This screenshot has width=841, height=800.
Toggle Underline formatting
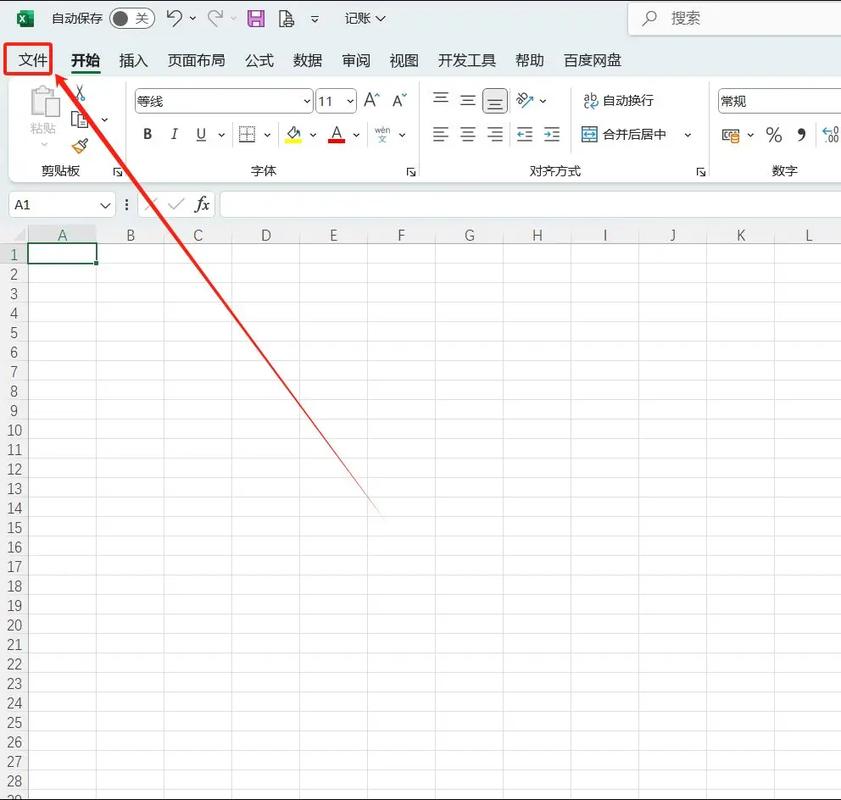(x=201, y=134)
